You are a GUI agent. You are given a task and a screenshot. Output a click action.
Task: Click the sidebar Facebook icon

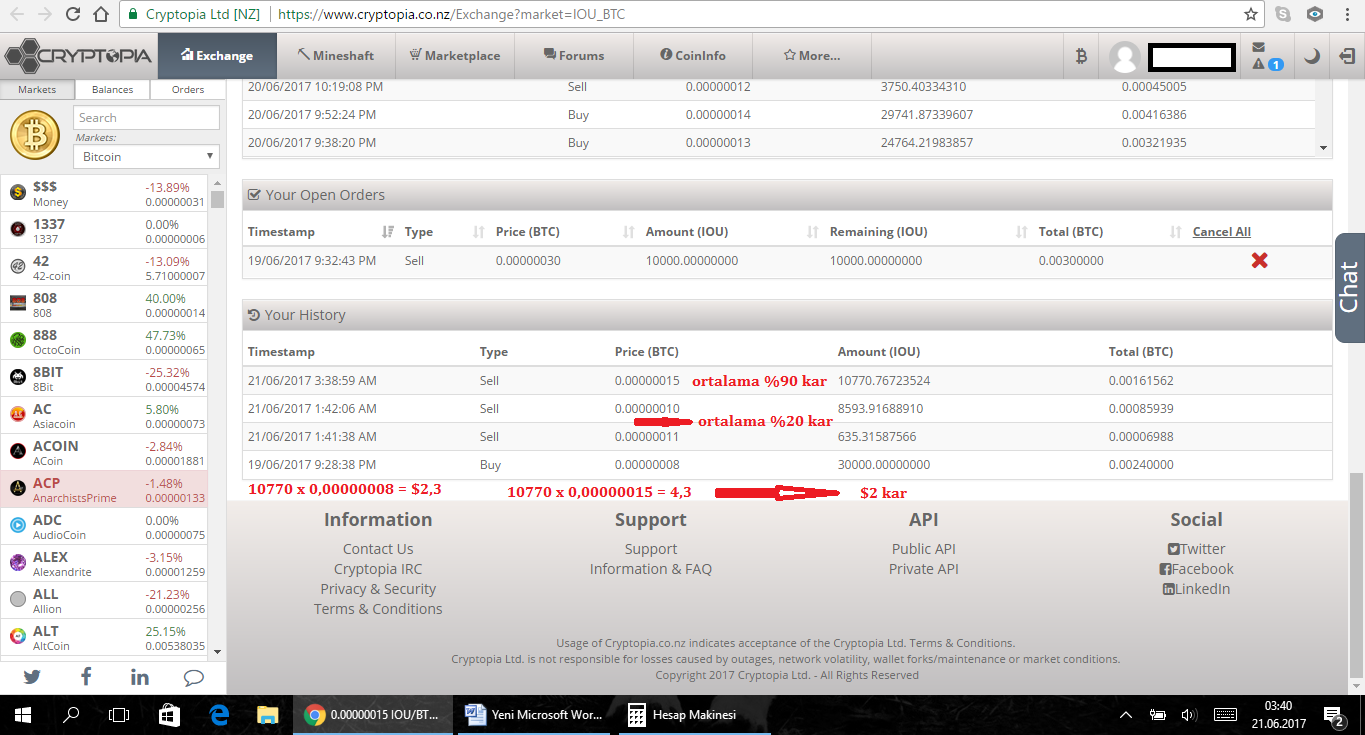tap(86, 677)
